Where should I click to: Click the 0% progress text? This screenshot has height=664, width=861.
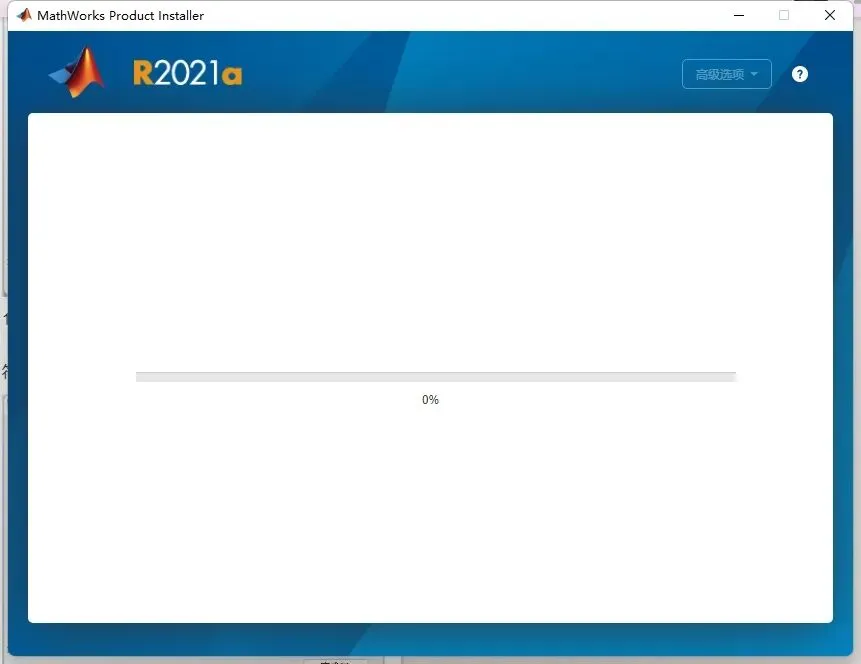(430, 400)
